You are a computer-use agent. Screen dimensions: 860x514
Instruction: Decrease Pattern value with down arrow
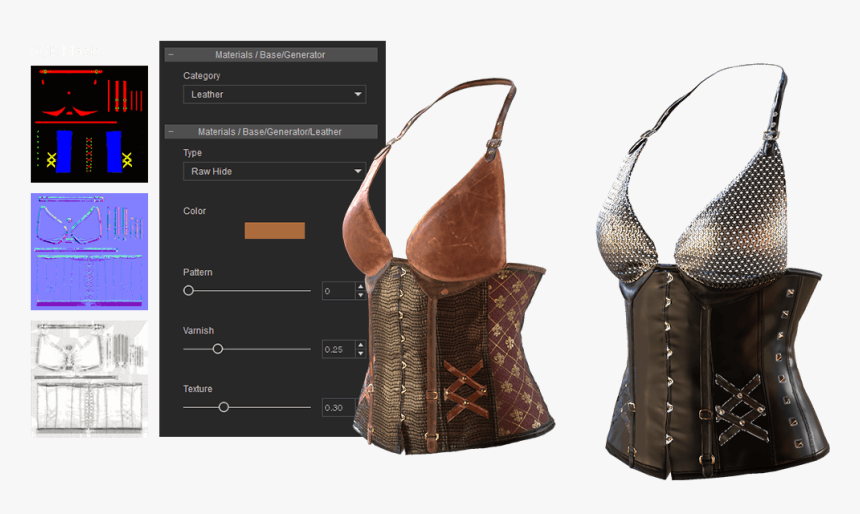click(360, 295)
